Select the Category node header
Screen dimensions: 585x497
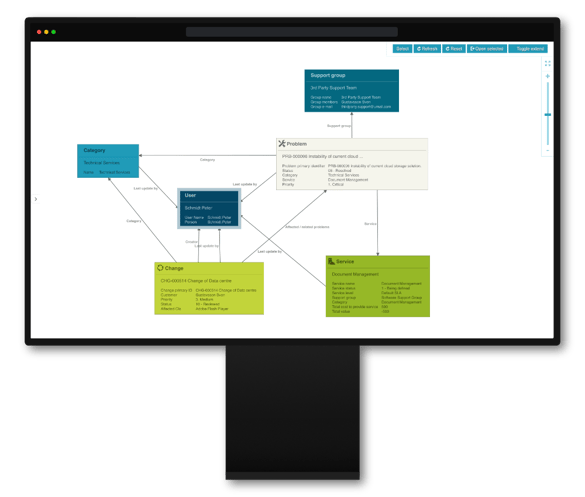click(108, 150)
